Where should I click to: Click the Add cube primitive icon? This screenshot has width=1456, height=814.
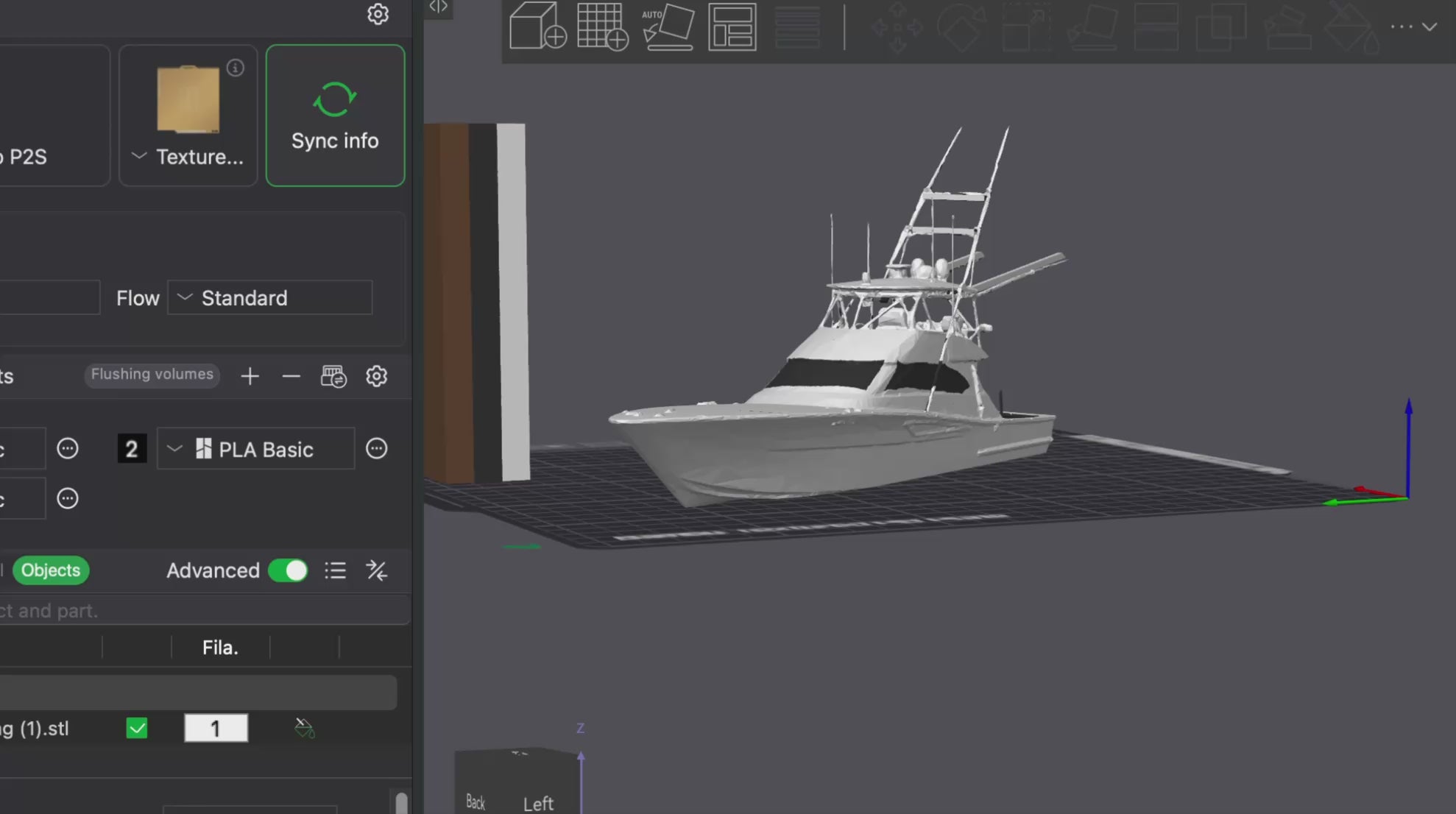point(537,26)
